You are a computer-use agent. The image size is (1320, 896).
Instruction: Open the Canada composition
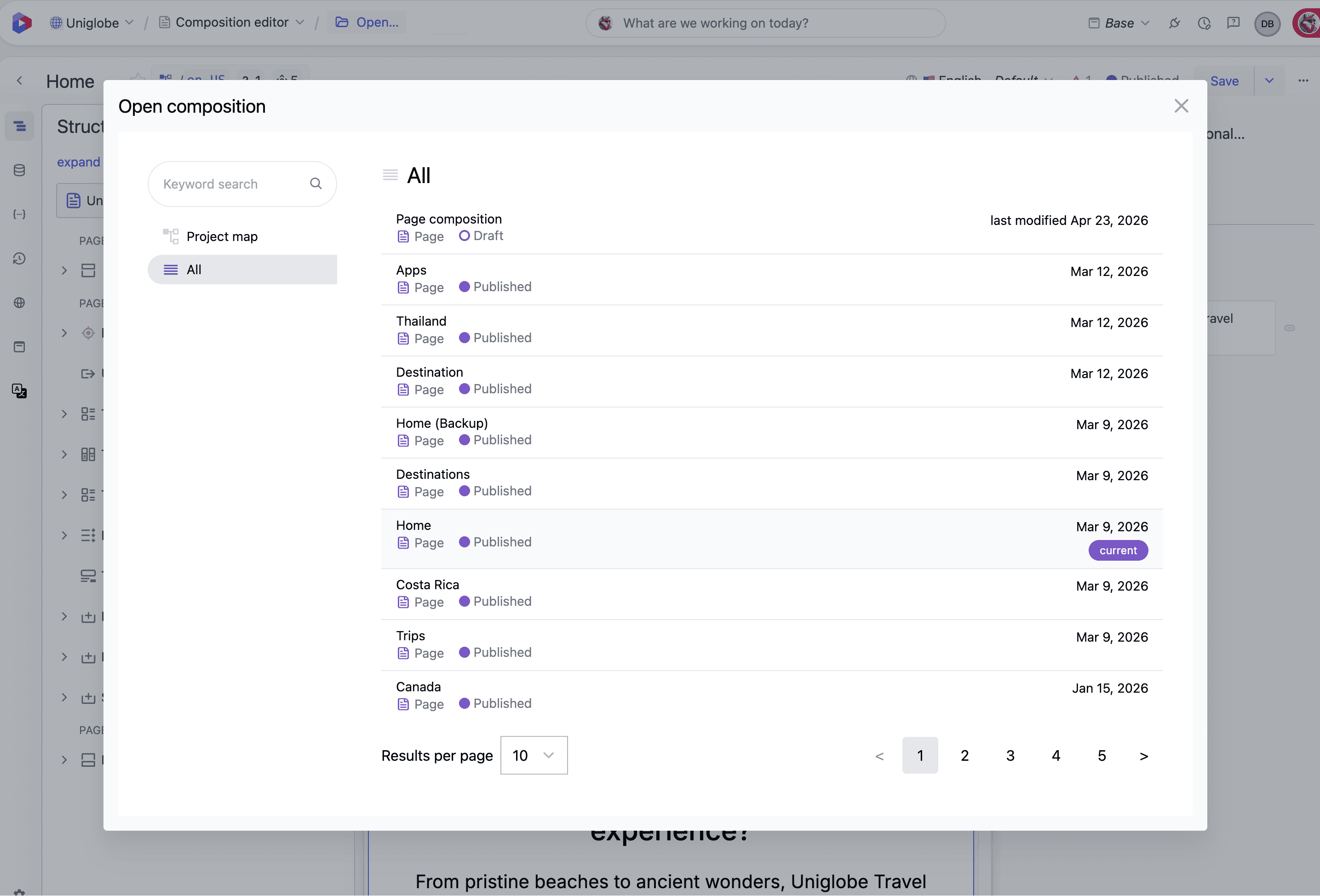point(772,696)
